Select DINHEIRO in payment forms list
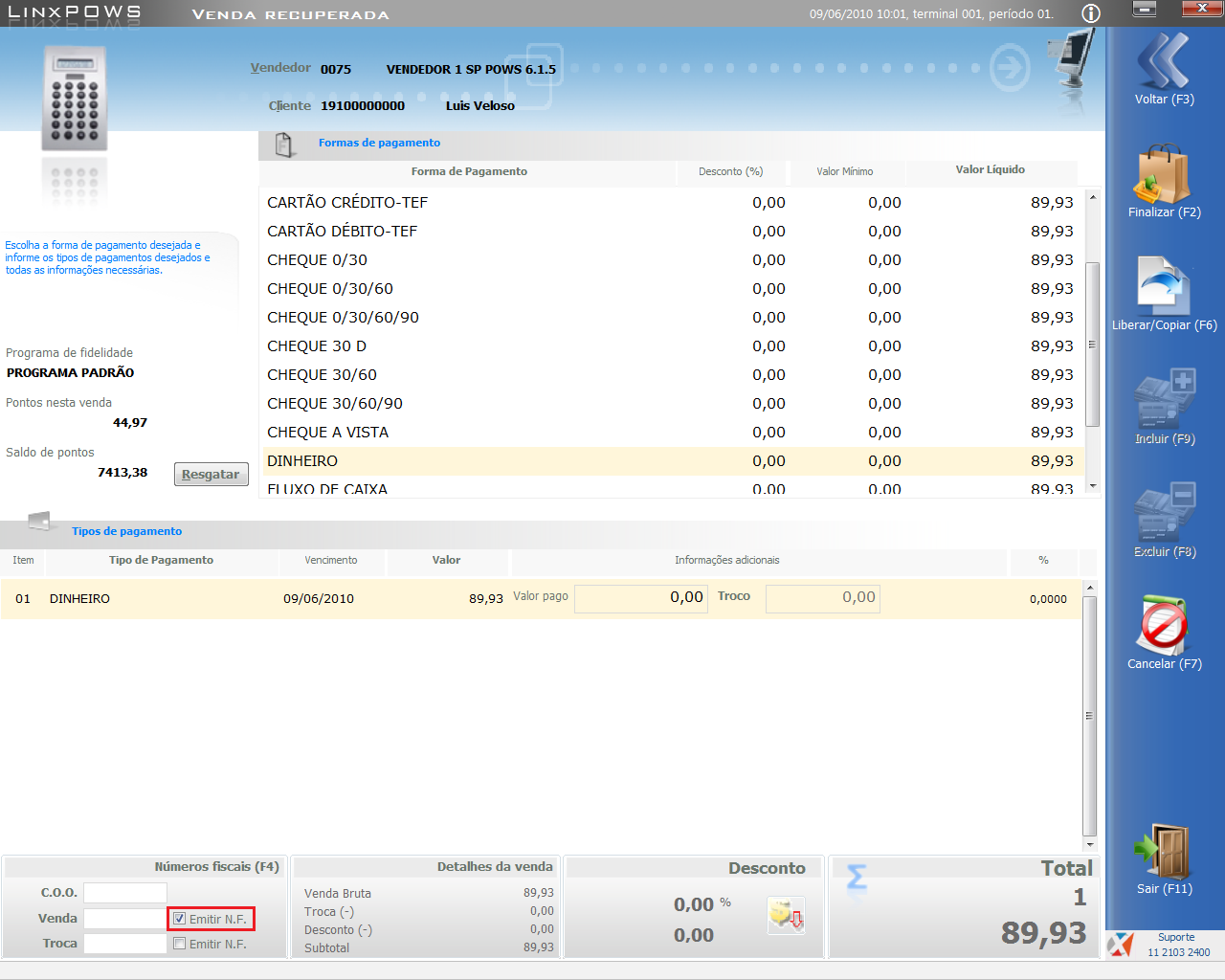1225x980 pixels. pyautogui.click(x=673, y=461)
